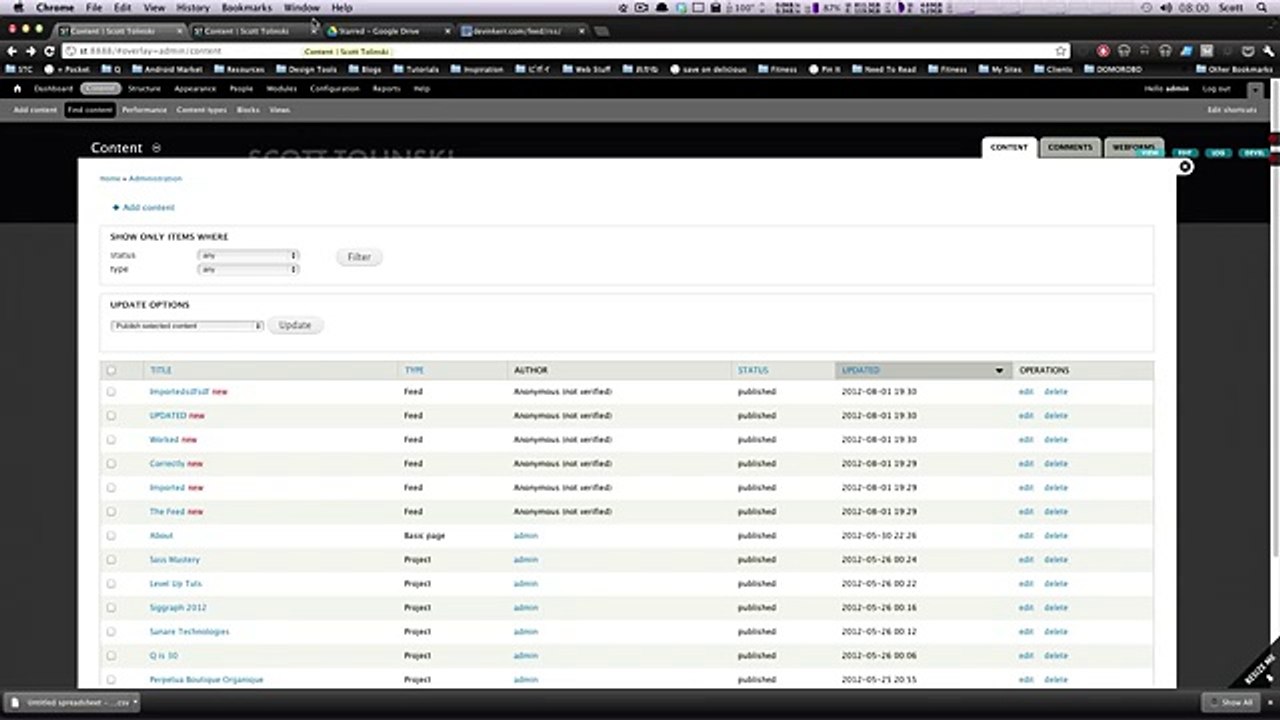Open the Chrome Bookmarks menu
The width and height of the screenshot is (1280, 720).
point(246,7)
